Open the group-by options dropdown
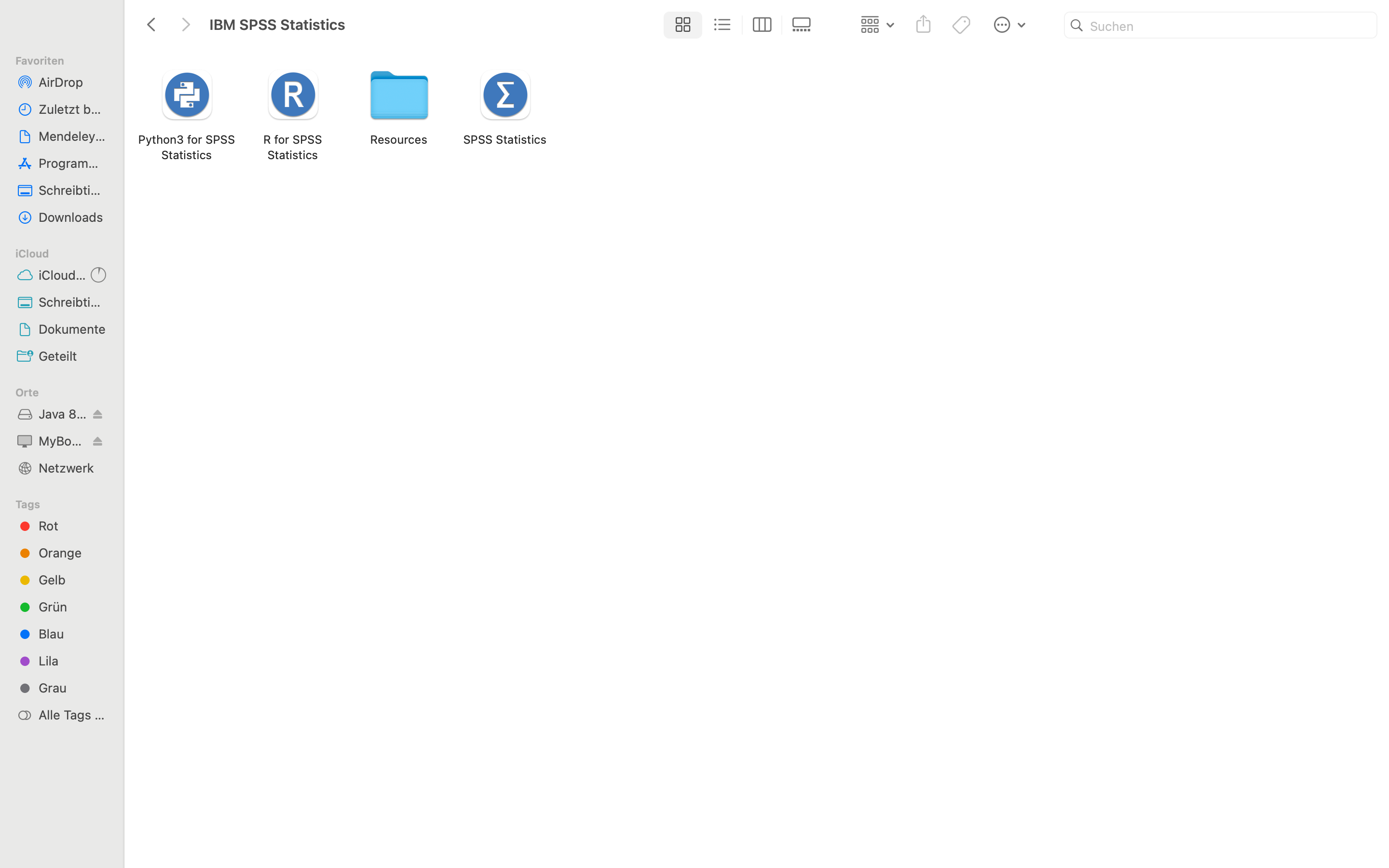Screen dimensions: 1389x868 tap(877, 25)
